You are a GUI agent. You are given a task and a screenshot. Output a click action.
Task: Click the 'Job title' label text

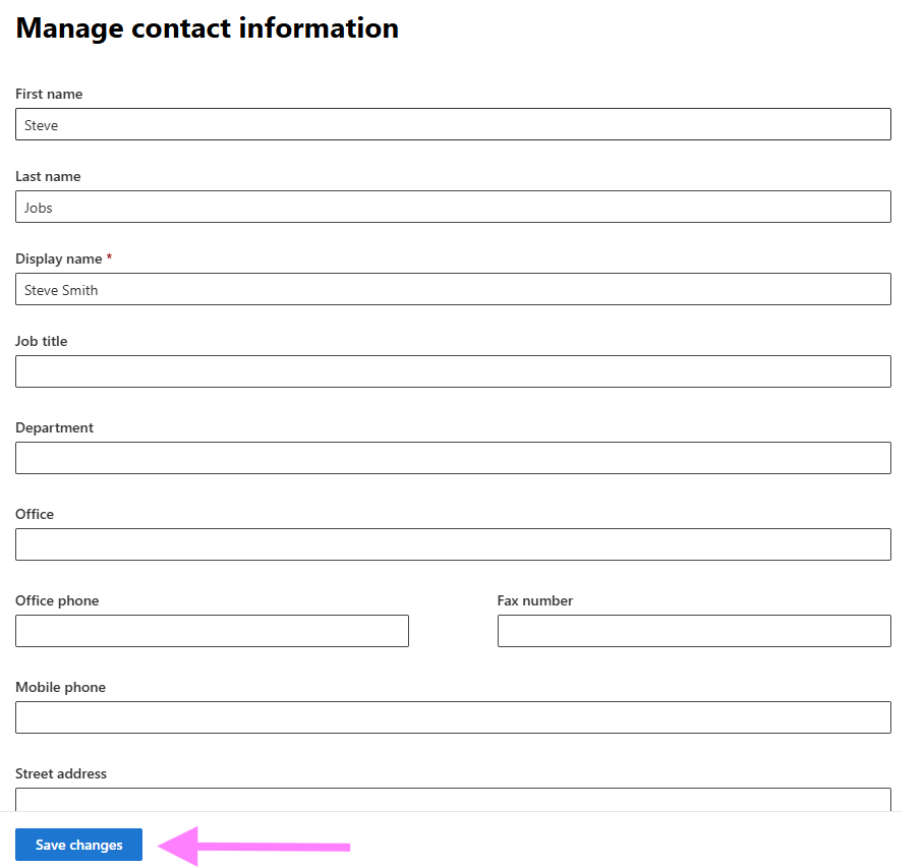tap(42, 341)
